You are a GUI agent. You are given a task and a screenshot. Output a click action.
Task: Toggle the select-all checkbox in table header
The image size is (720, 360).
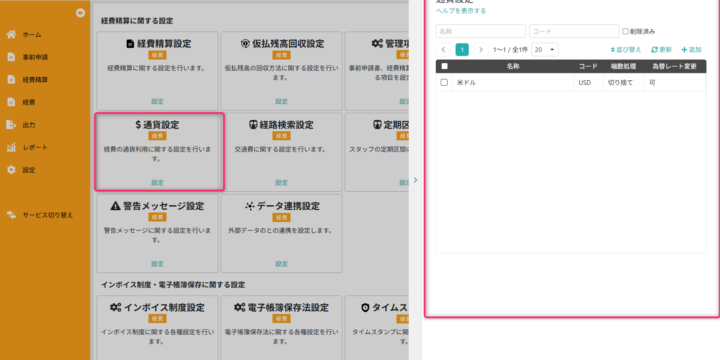click(444, 66)
